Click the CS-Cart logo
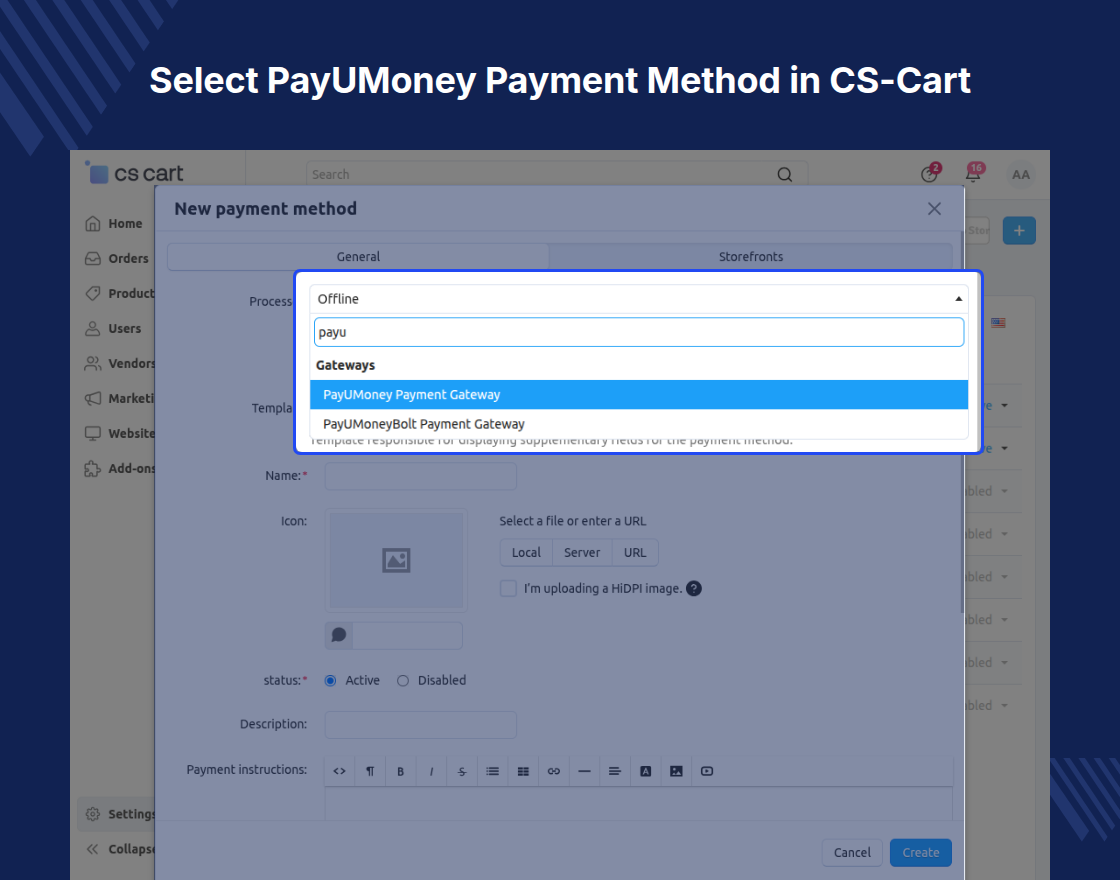Viewport: 1120px width, 880px height. pyautogui.click(x=134, y=173)
